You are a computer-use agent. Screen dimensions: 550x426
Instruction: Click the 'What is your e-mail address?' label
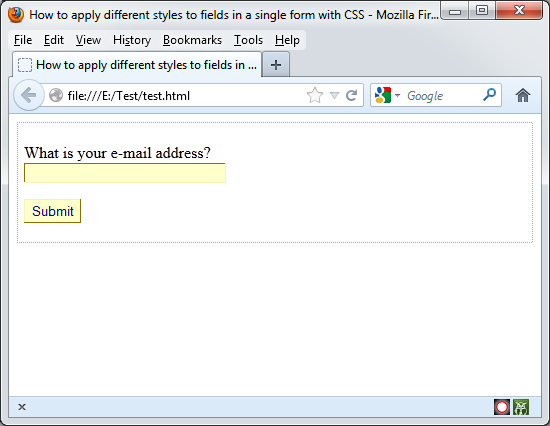click(x=118, y=153)
